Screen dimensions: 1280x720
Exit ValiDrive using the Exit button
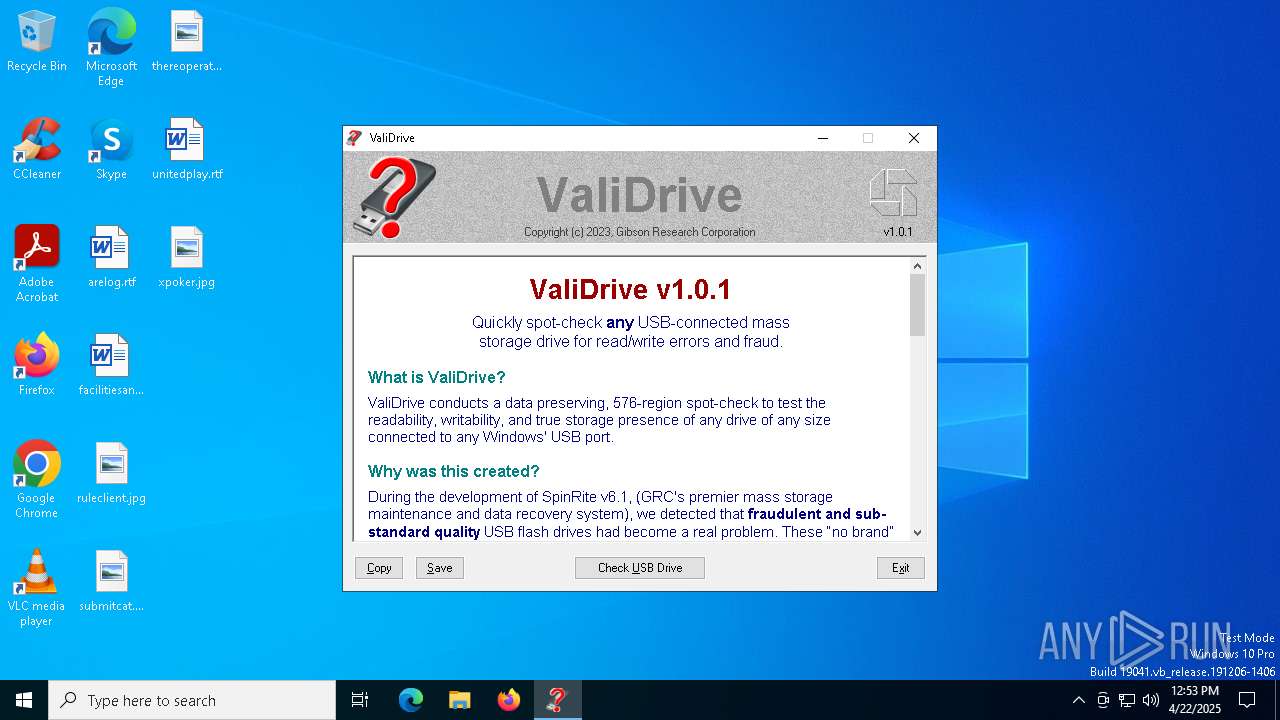(x=901, y=568)
